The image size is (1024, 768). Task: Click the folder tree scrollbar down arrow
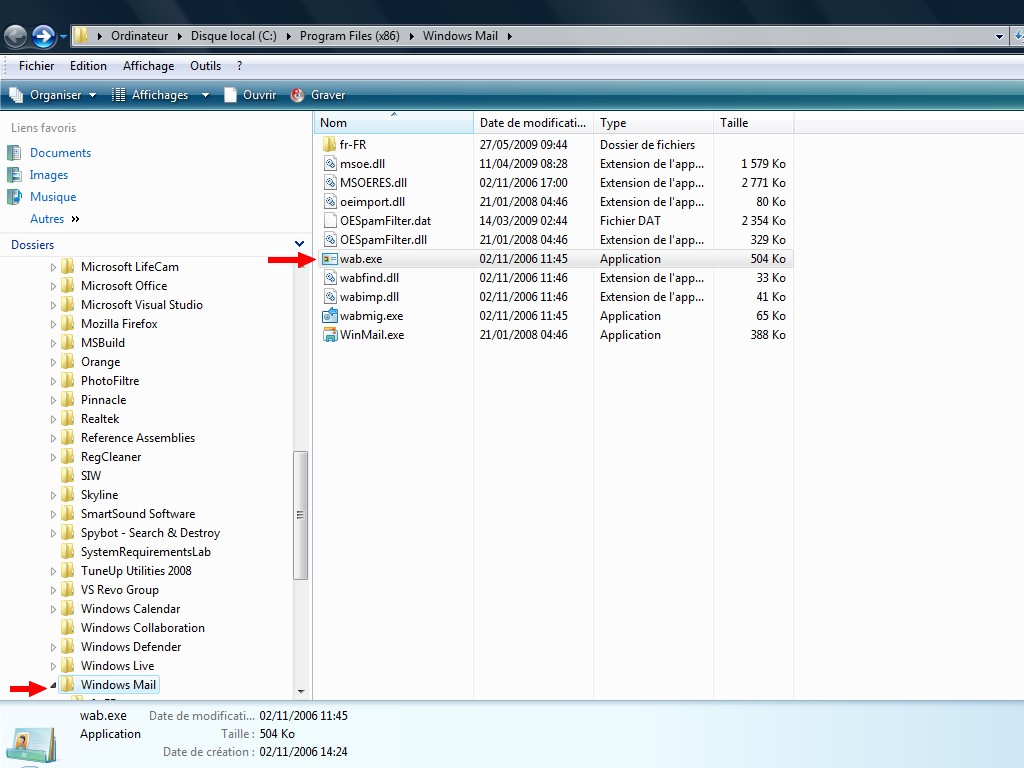tap(301, 691)
